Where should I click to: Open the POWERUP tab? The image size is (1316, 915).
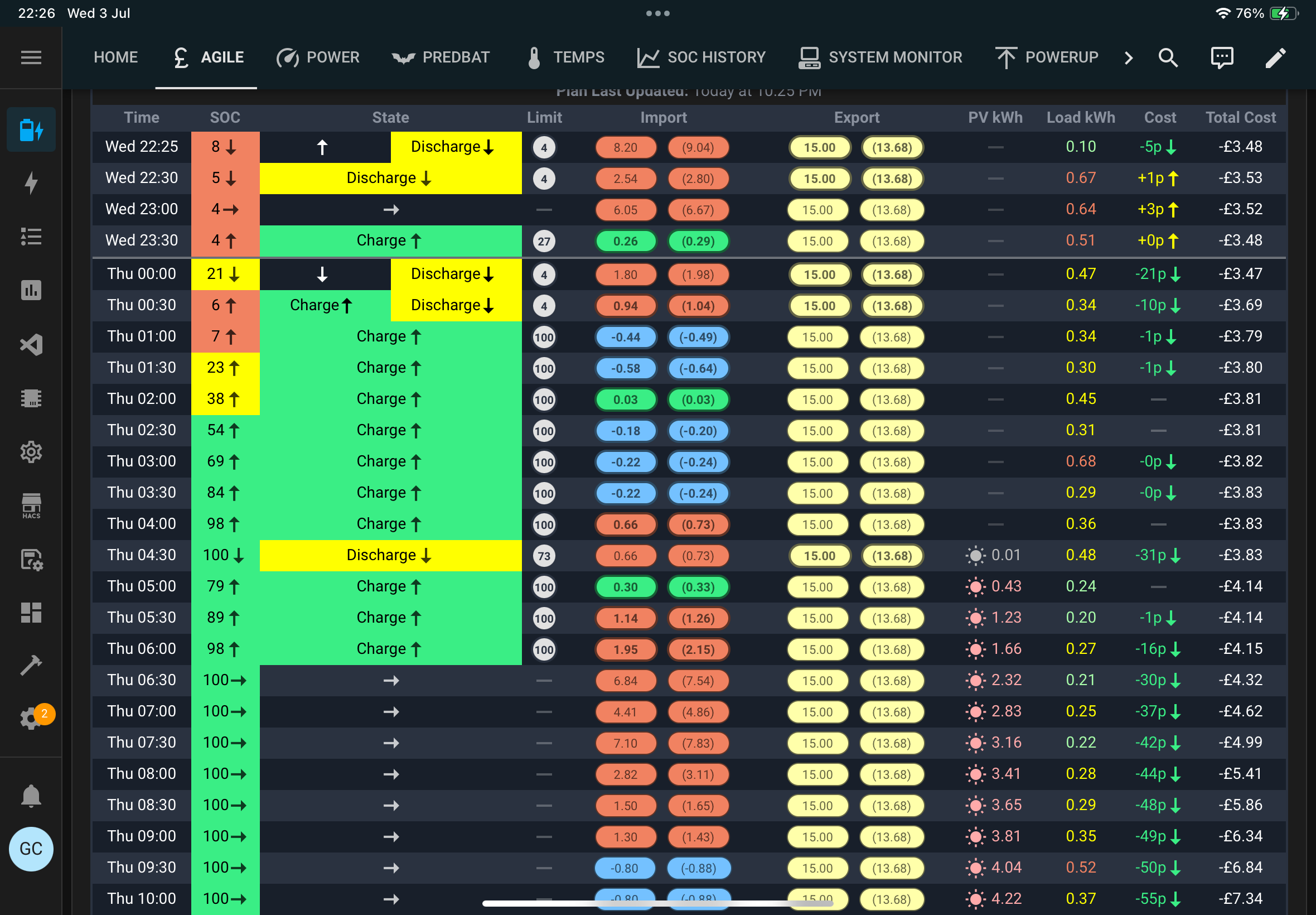(x=1046, y=57)
